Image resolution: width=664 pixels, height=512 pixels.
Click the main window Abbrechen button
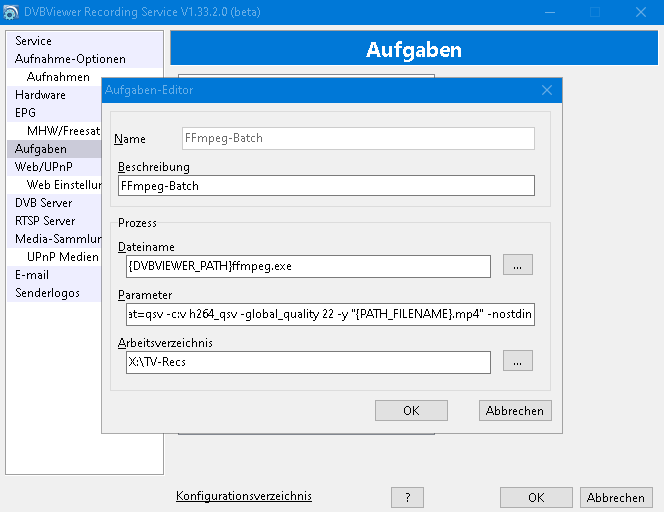pos(615,497)
